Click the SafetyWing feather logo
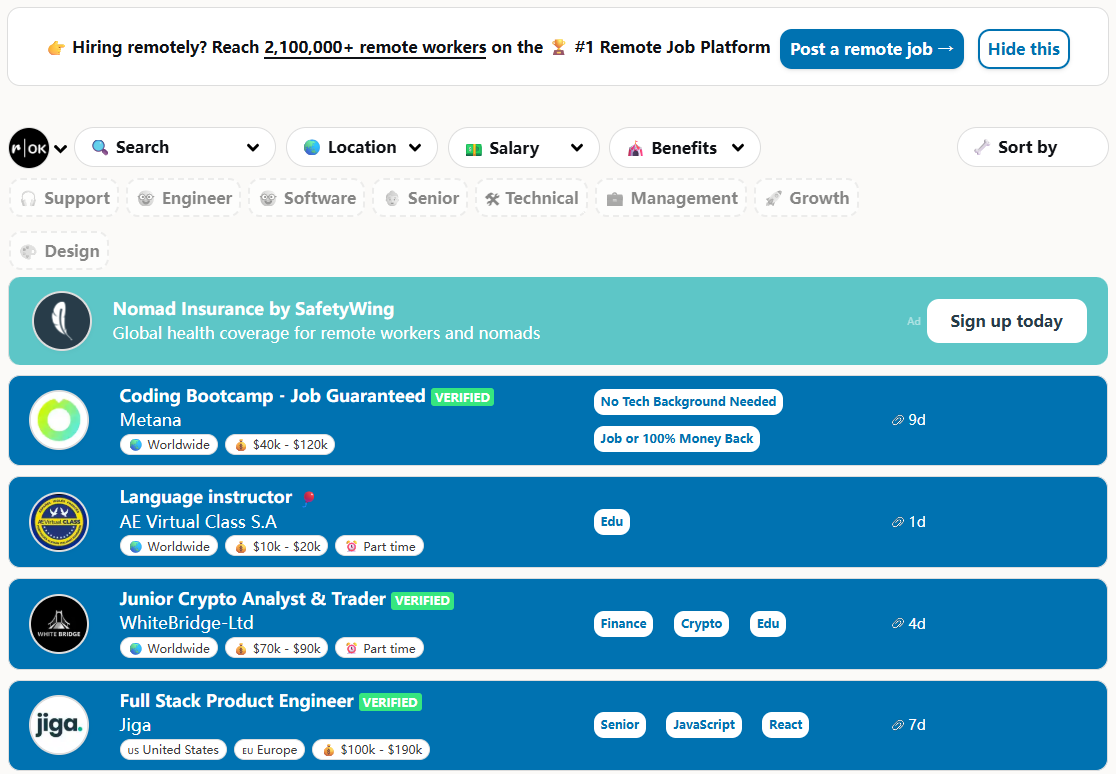This screenshot has height=774, width=1116. pyautogui.click(x=62, y=321)
